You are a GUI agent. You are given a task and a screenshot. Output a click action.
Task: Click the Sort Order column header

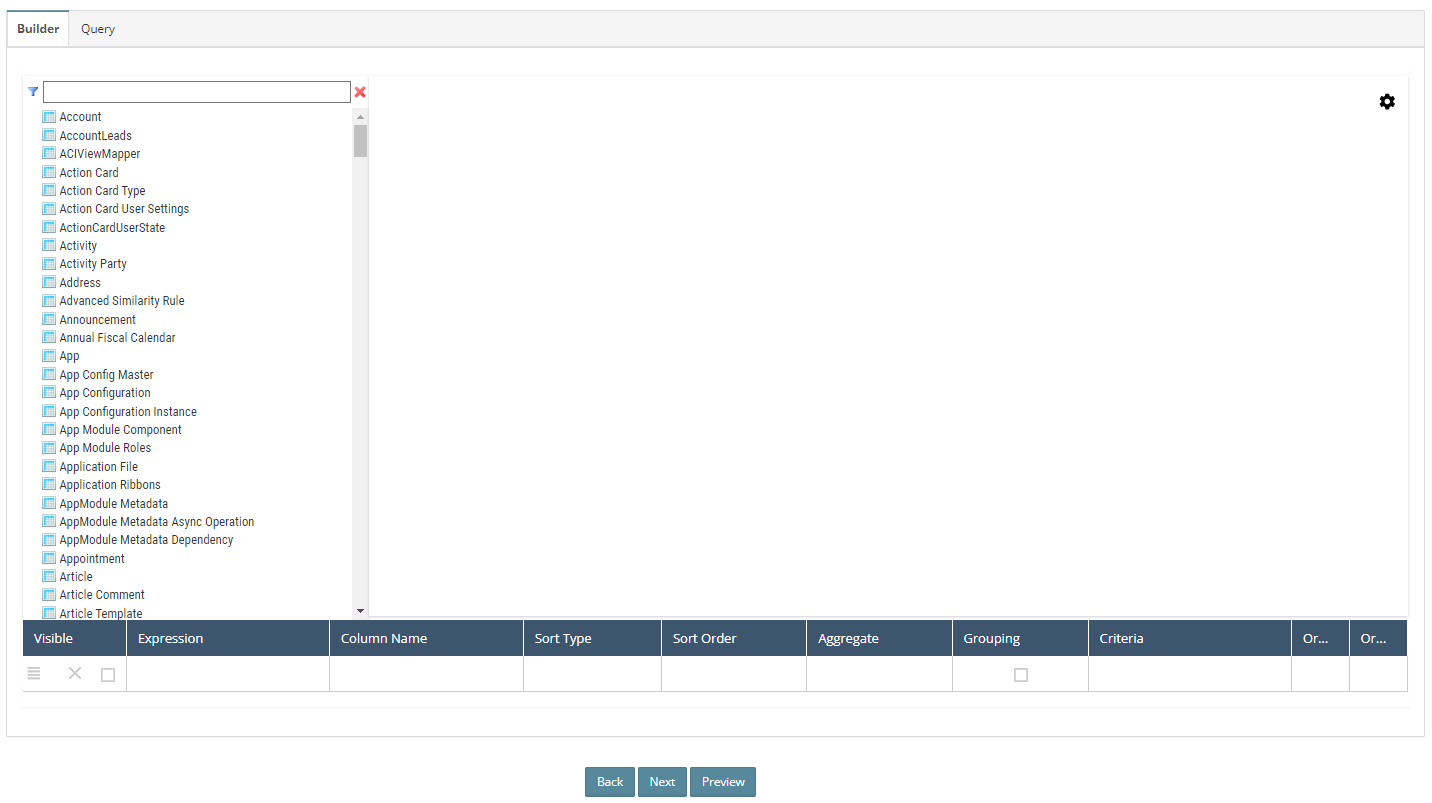click(734, 638)
